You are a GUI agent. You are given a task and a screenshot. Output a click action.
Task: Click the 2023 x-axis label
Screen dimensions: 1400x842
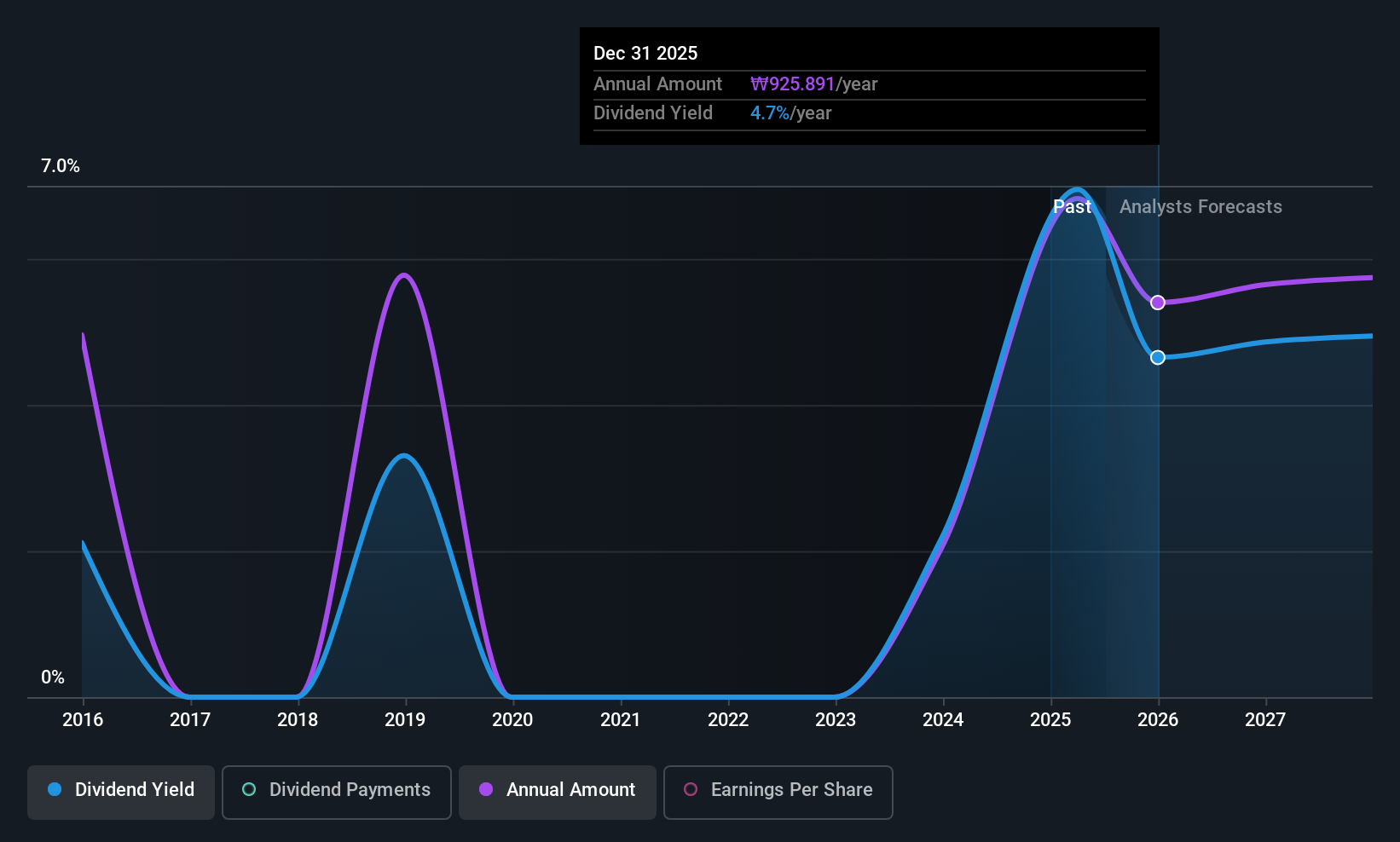click(x=836, y=719)
